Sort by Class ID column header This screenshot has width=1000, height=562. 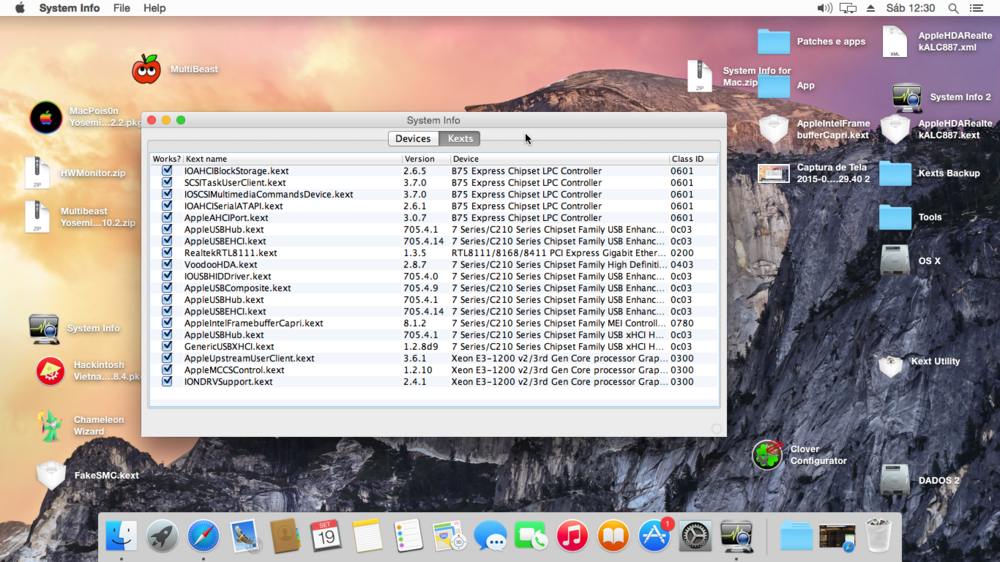click(693, 159)
